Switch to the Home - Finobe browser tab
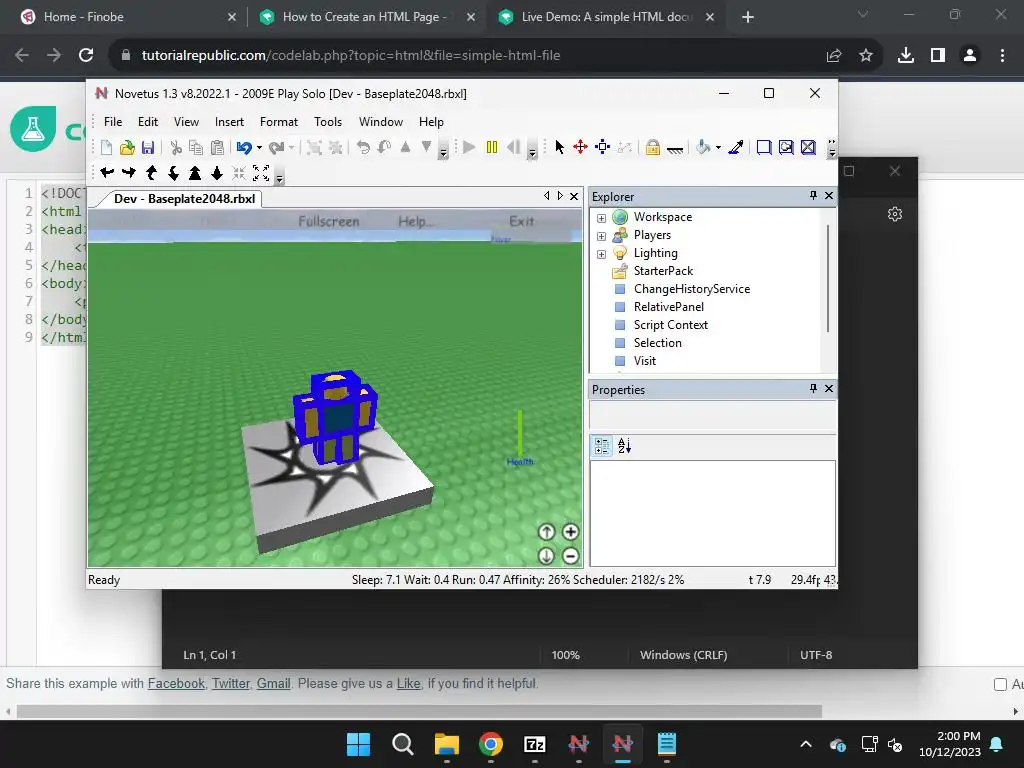The height and width of the screenshot is (768, 1024). point(84,17)
